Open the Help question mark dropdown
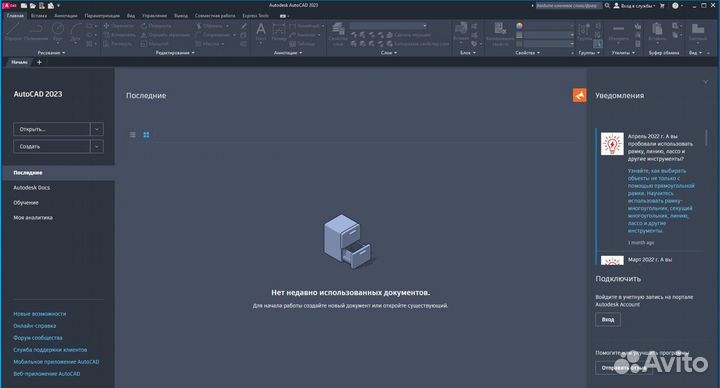The image size is (720, 388). pos(677,6)
